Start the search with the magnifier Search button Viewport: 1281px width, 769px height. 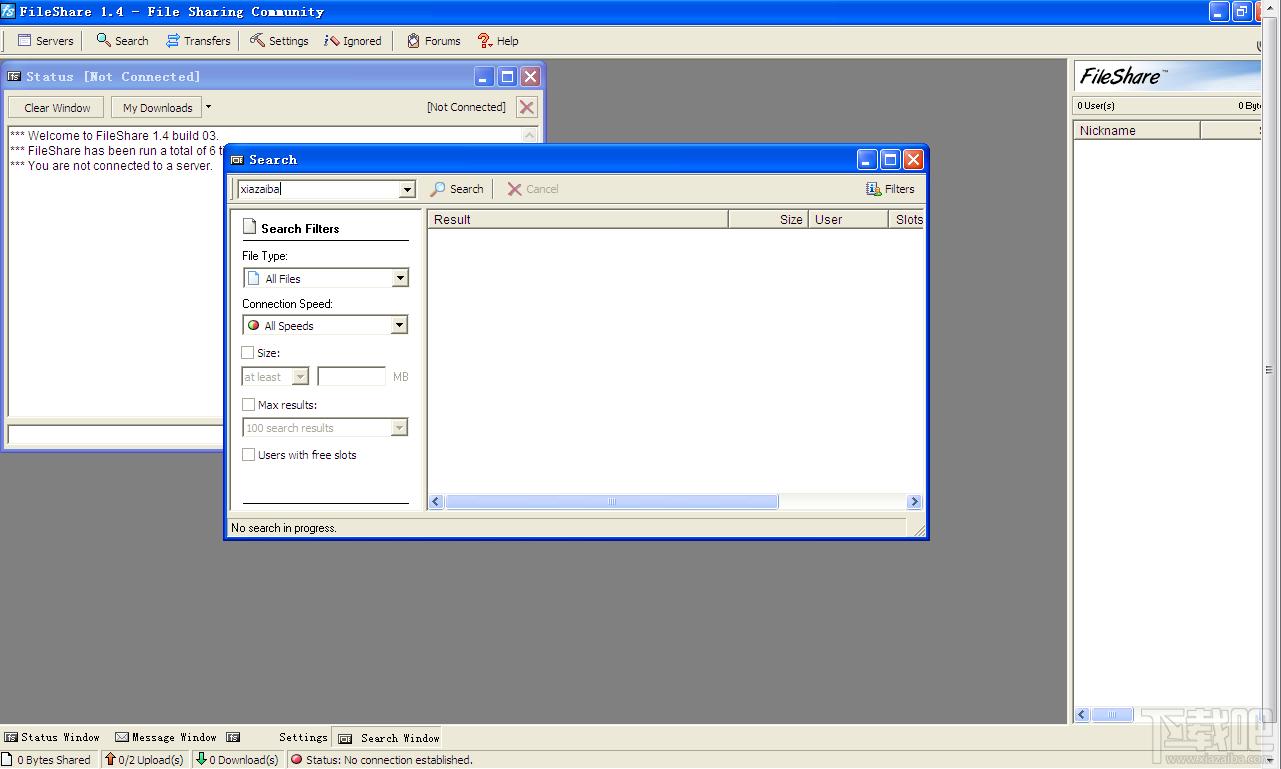457,189
